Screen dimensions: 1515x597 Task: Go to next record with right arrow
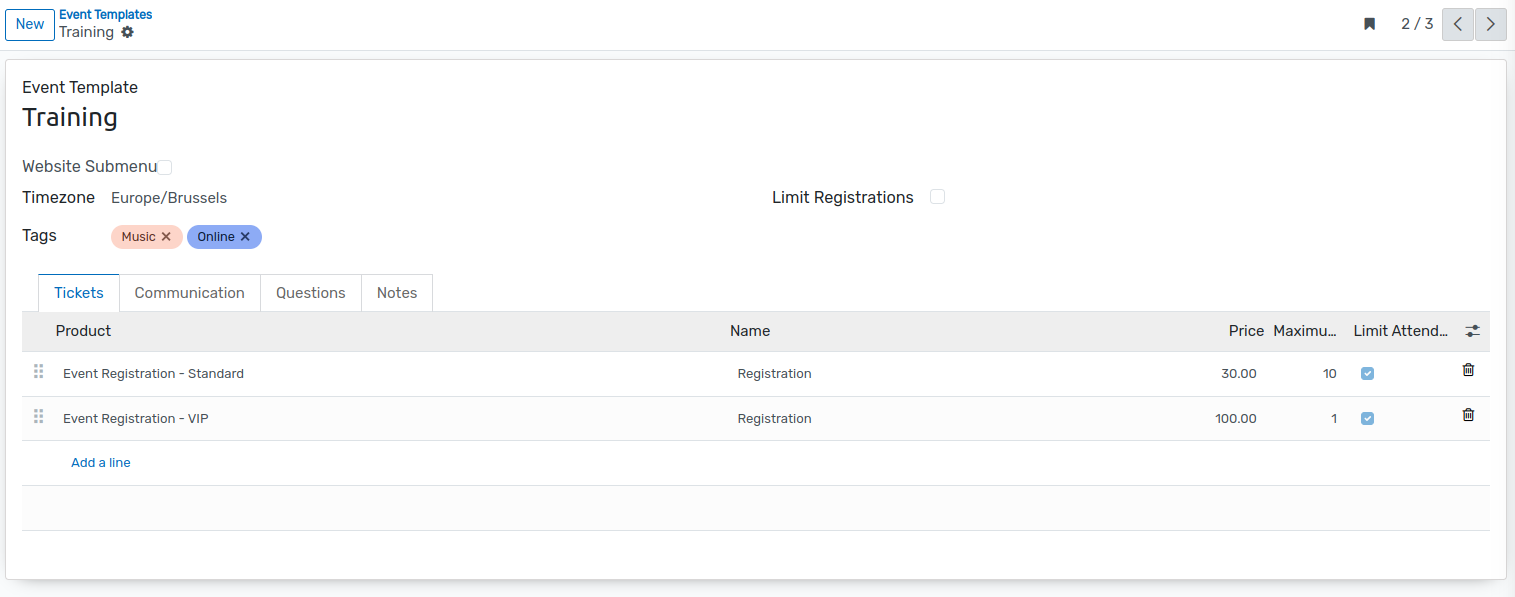[1490, 24]
